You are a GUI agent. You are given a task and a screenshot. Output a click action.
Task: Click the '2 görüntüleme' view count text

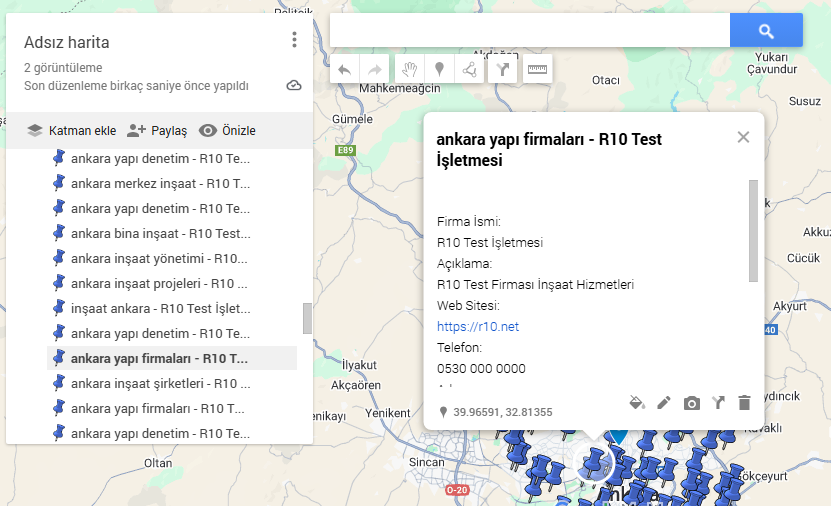63,68
